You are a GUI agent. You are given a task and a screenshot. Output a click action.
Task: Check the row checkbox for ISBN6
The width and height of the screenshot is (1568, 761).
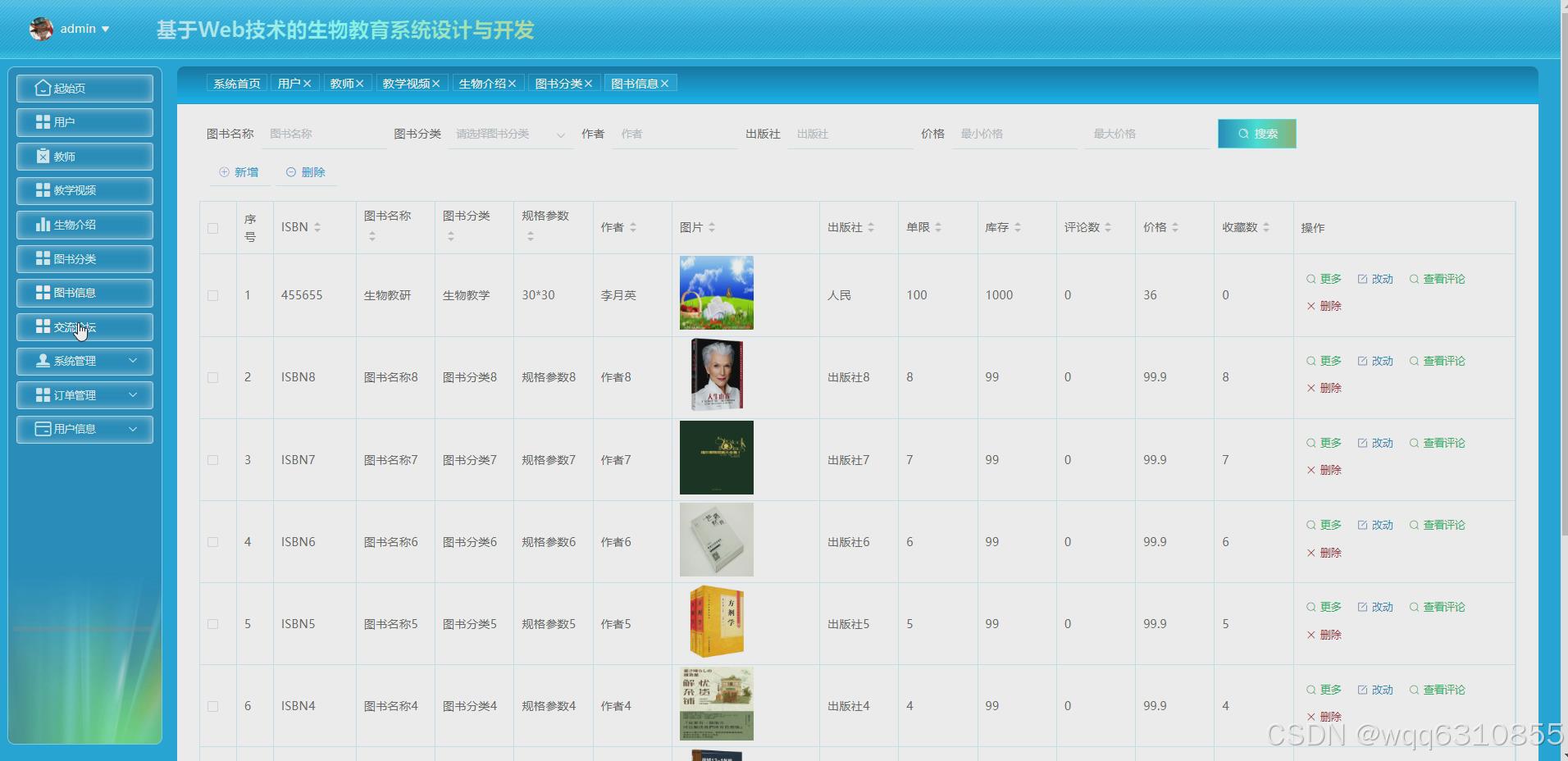(213, 542)
